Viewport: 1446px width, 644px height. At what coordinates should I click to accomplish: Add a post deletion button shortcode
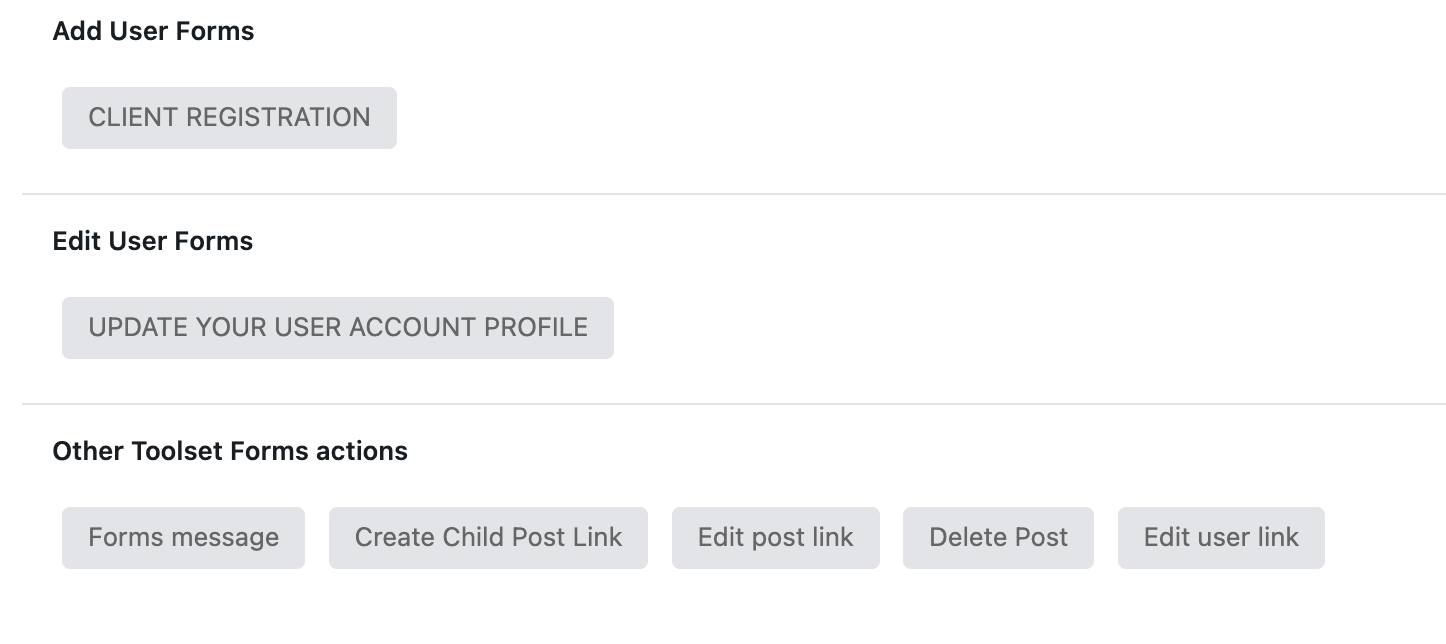[998, 538]
